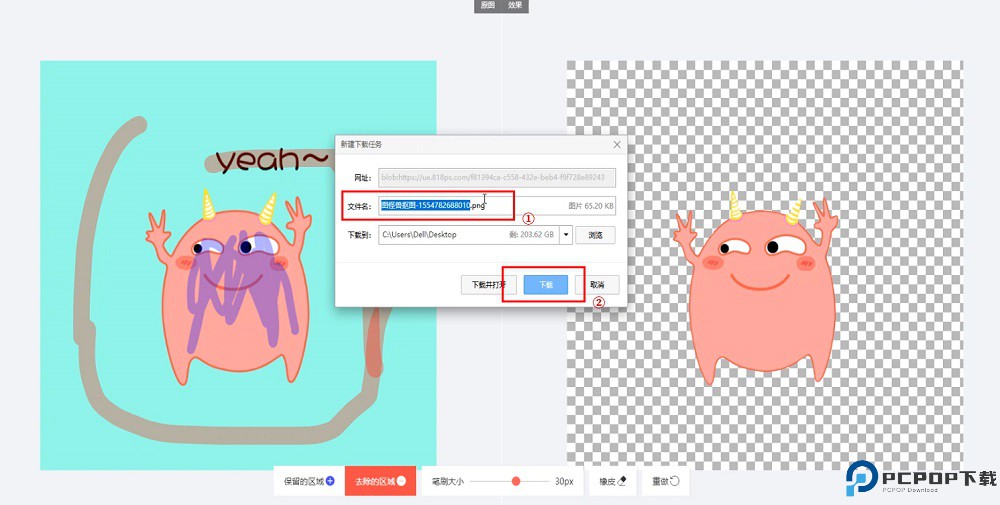Click the brush size slider handle

coord(516,481)
